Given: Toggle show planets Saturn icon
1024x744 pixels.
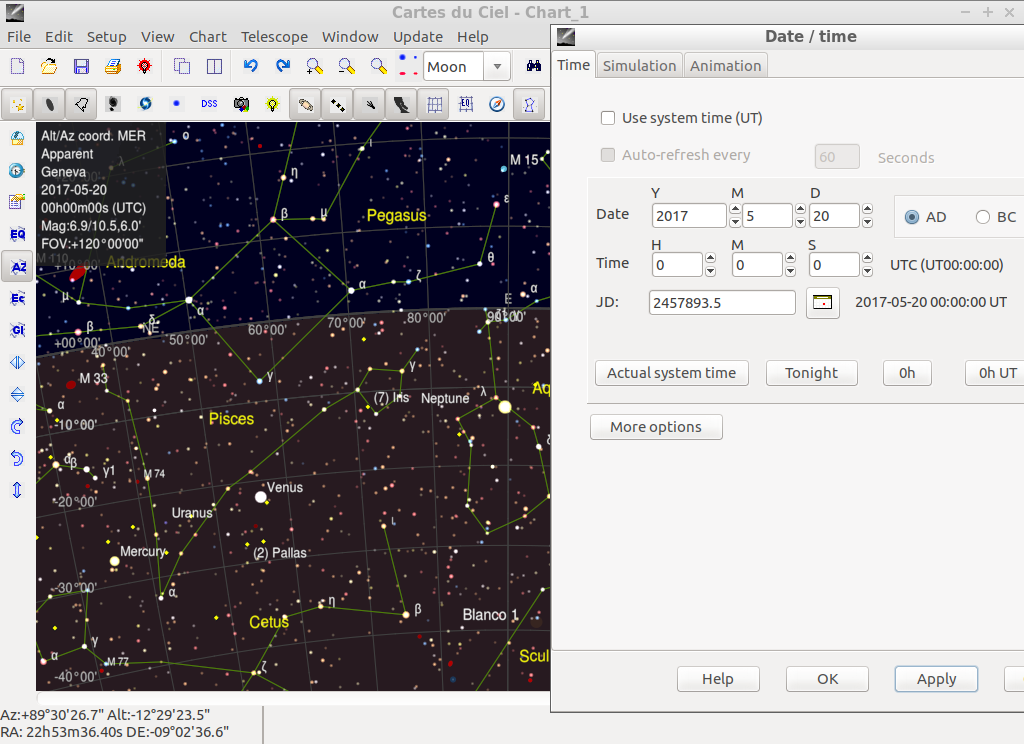Looking at the screenshot, I should pyautogui.click(x=306, y=105).
